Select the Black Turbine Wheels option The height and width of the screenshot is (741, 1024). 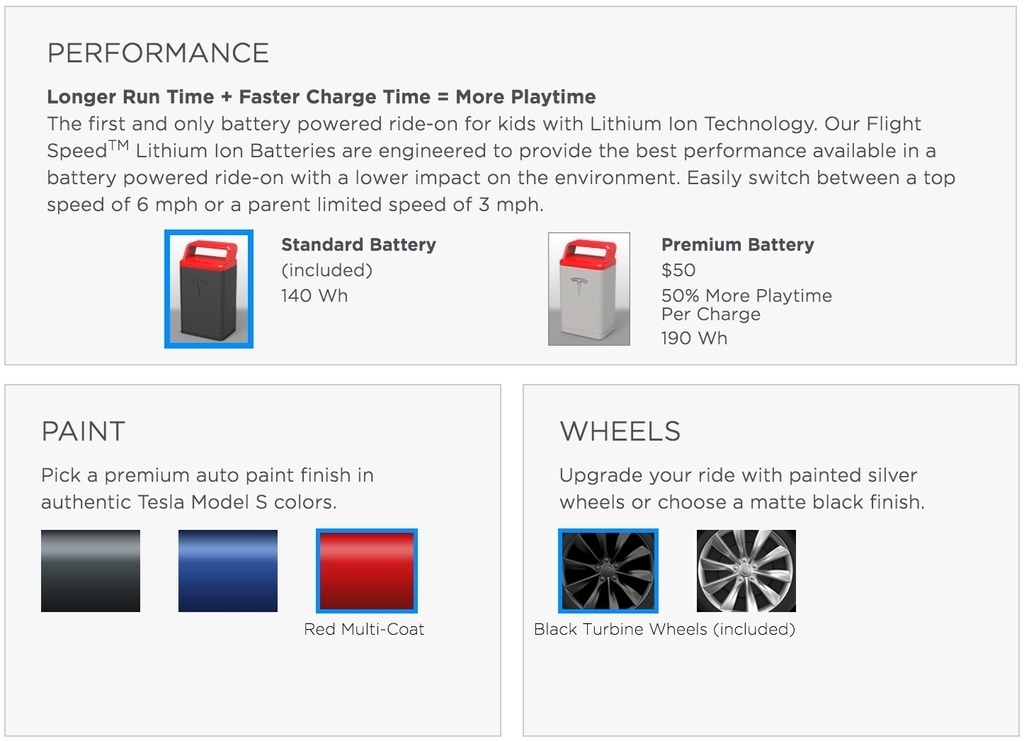[608, 571]
